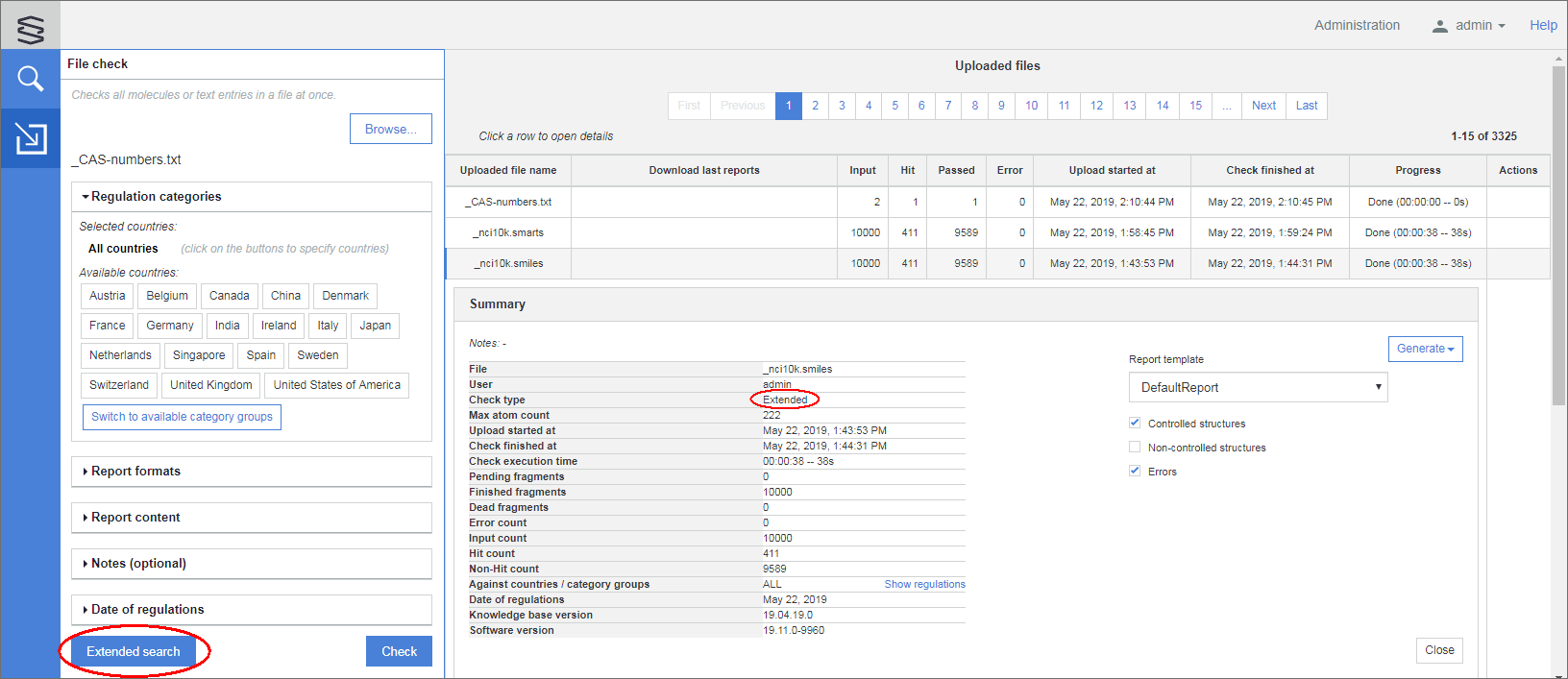Click Browse to choose a file
This screenshot has width=1568, height=679.
click(390, 129)
